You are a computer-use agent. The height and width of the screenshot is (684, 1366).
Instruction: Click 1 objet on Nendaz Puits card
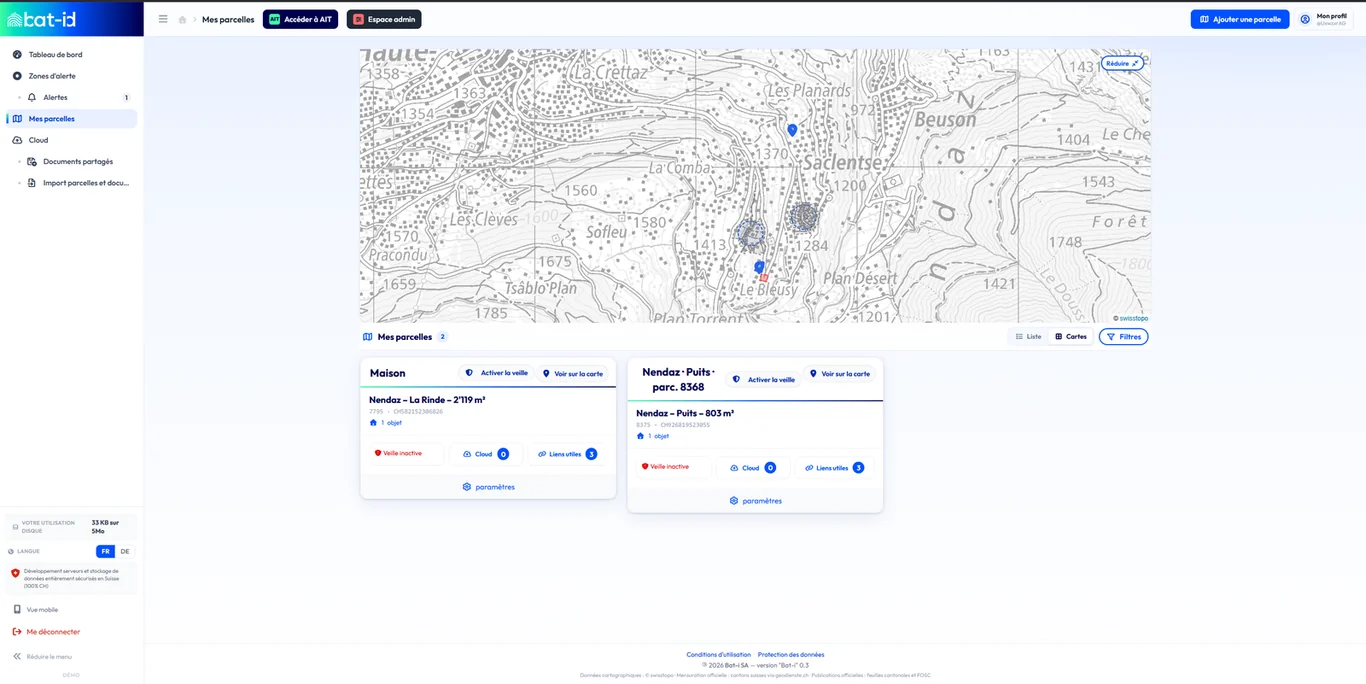coord(653,436)
